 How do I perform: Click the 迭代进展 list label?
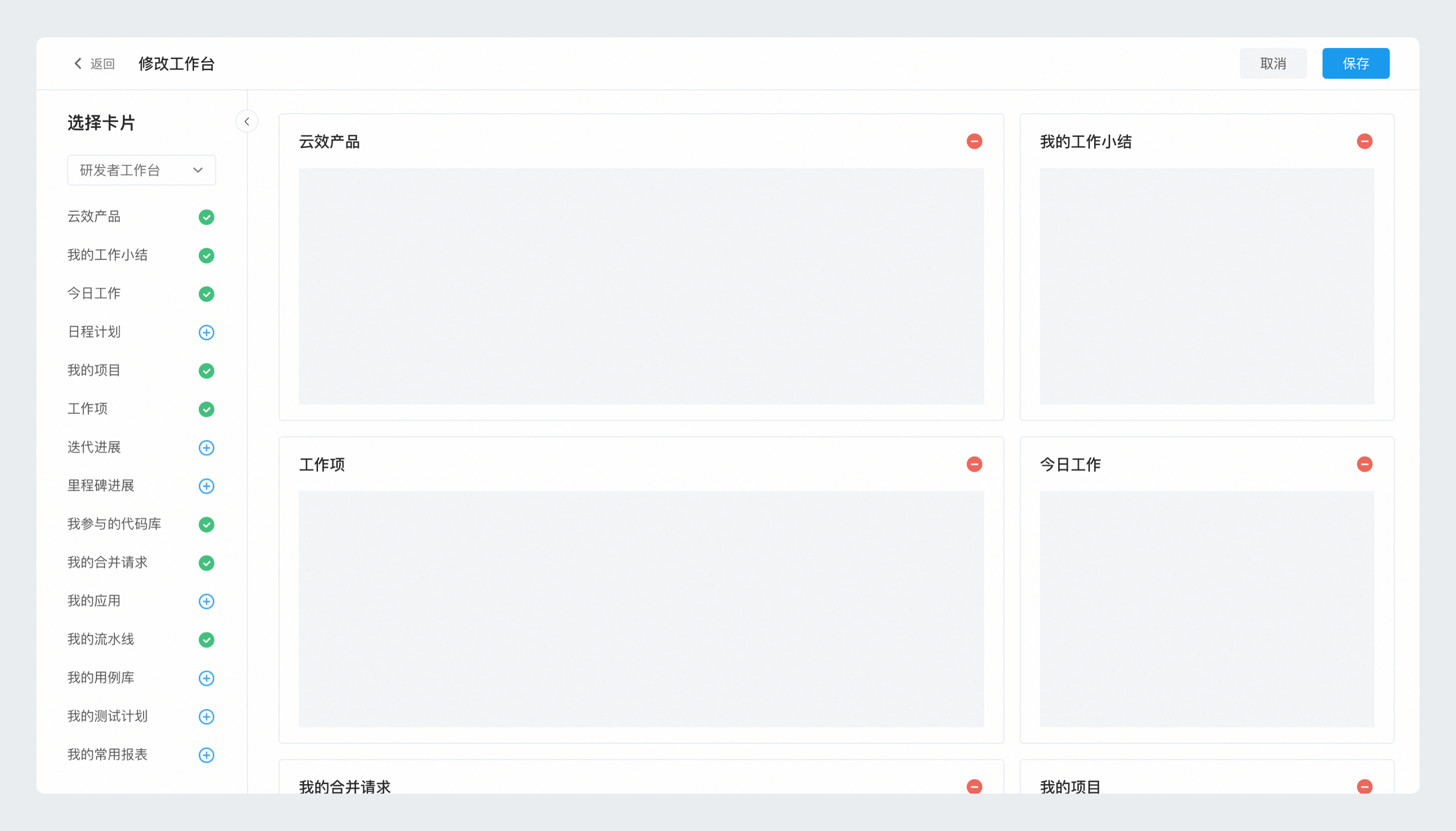click(x=94, y=447)
